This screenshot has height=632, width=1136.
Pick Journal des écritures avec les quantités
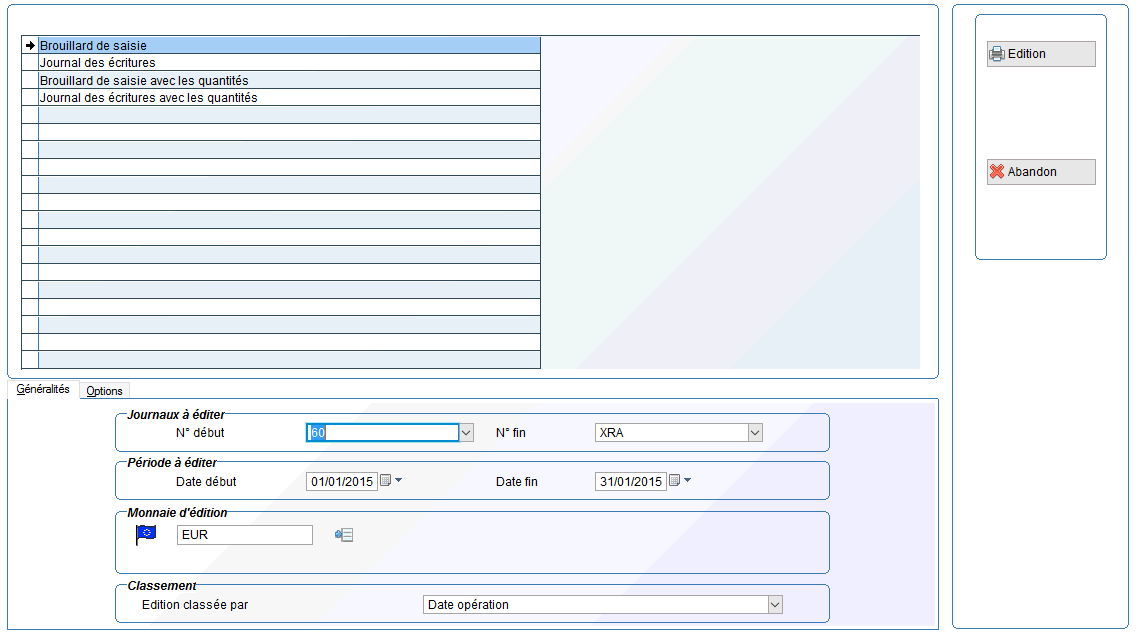point(288,98)
